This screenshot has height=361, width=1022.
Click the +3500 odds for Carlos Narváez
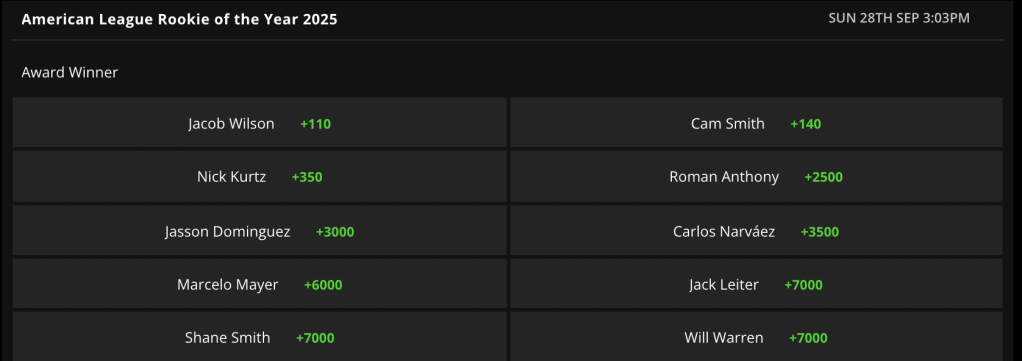click(820, 232)
